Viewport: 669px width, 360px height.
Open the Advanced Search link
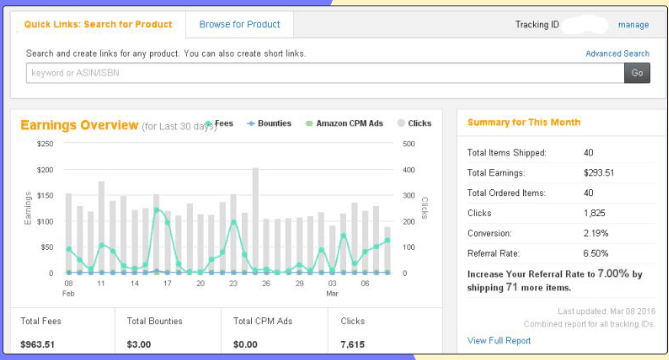coord(617,54)
